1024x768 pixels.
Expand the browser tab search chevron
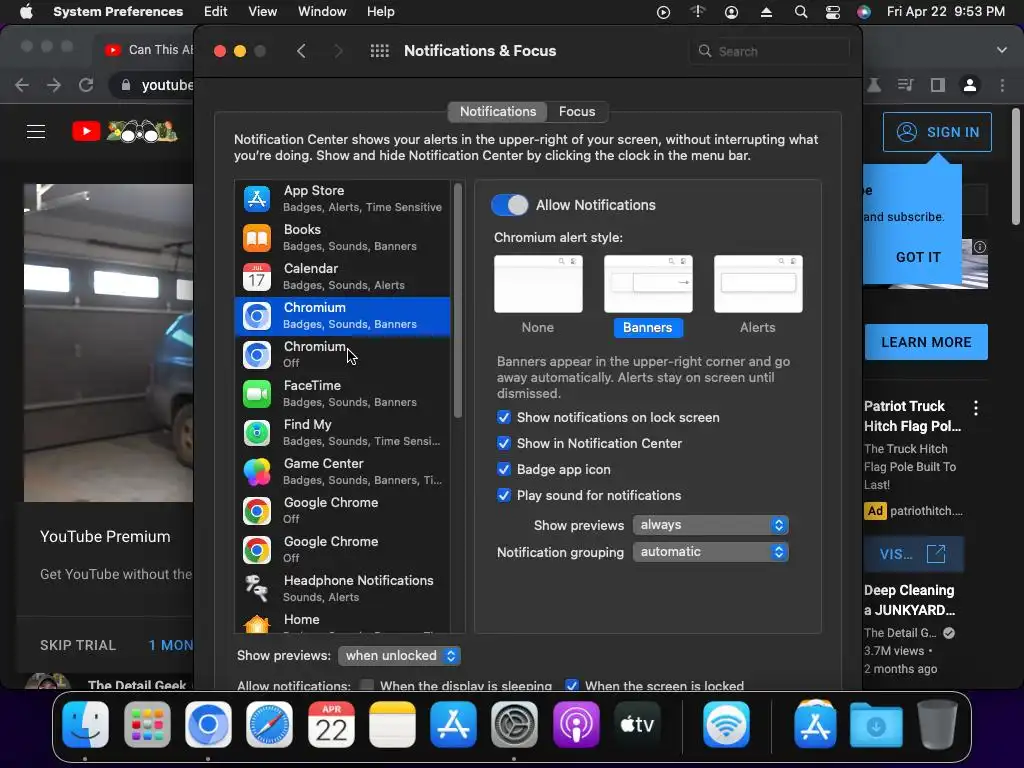(x=1002, y=50)
